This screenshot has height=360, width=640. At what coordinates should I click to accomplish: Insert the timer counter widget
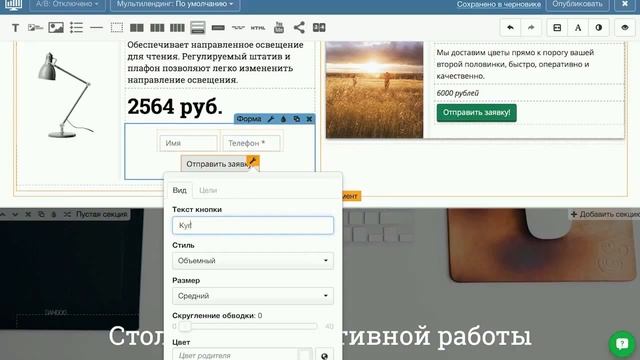click(238, 28)
